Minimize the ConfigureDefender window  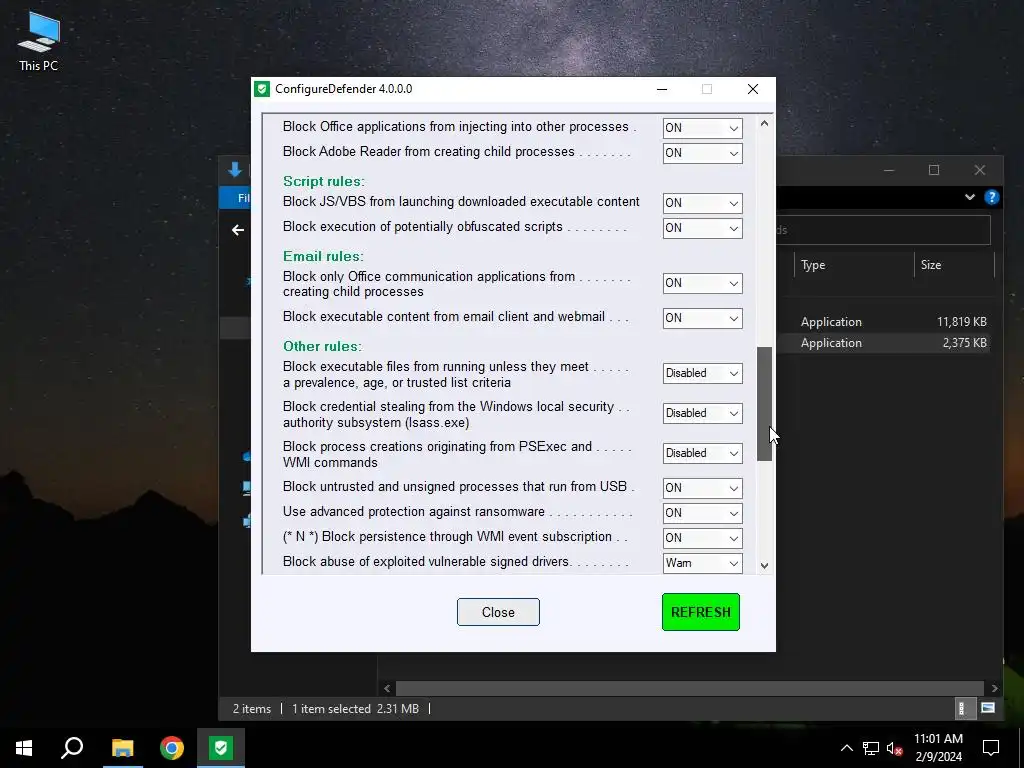[662, 89]
